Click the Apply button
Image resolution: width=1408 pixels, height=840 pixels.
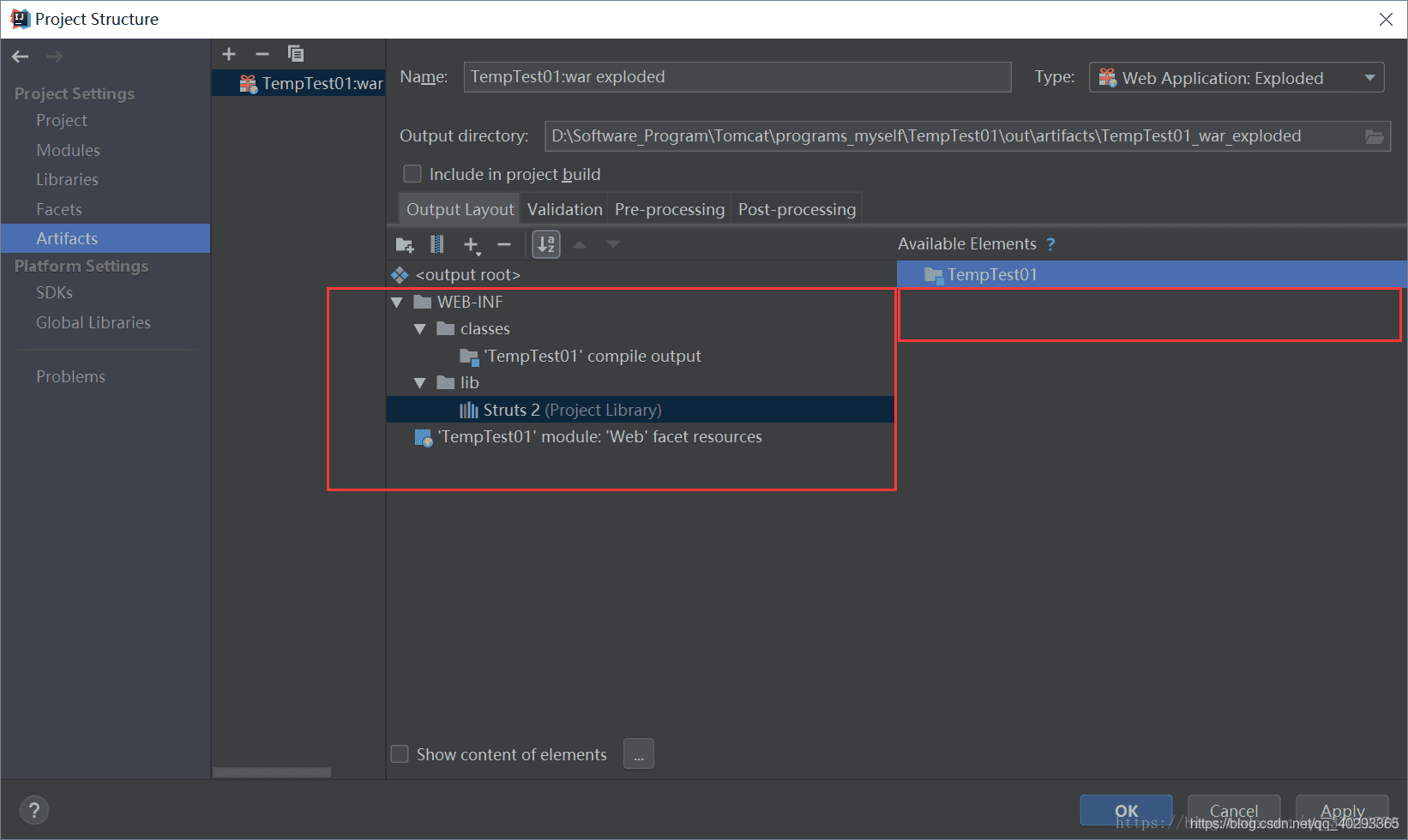point(1340,811)
